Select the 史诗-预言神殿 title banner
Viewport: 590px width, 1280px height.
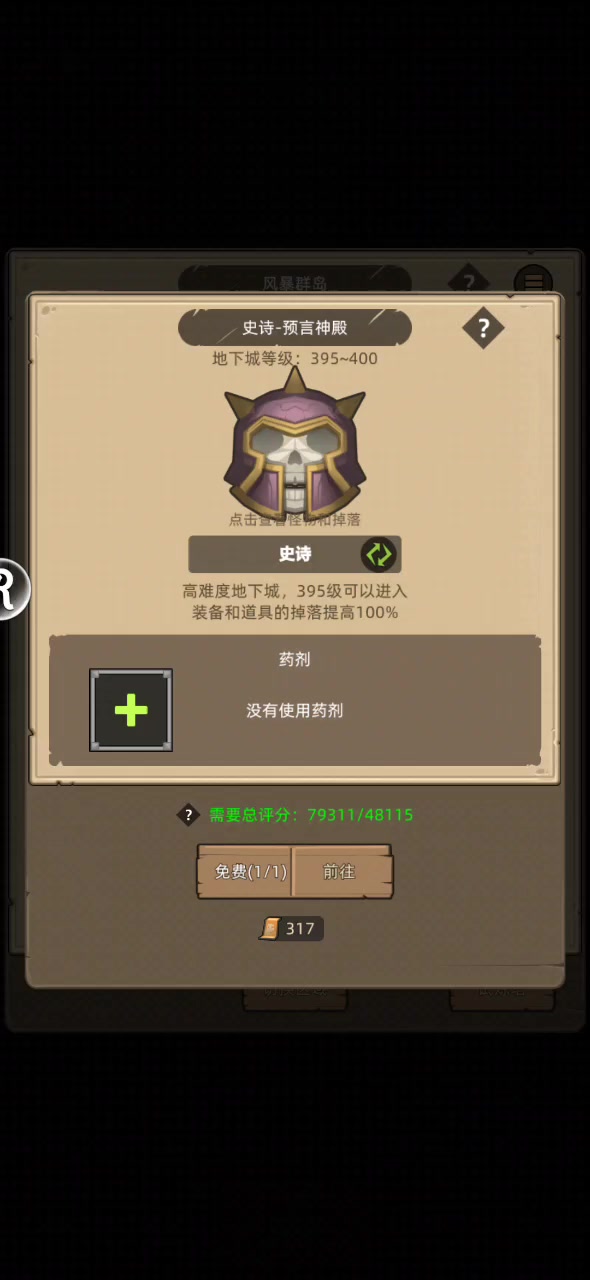pos(295,327)
